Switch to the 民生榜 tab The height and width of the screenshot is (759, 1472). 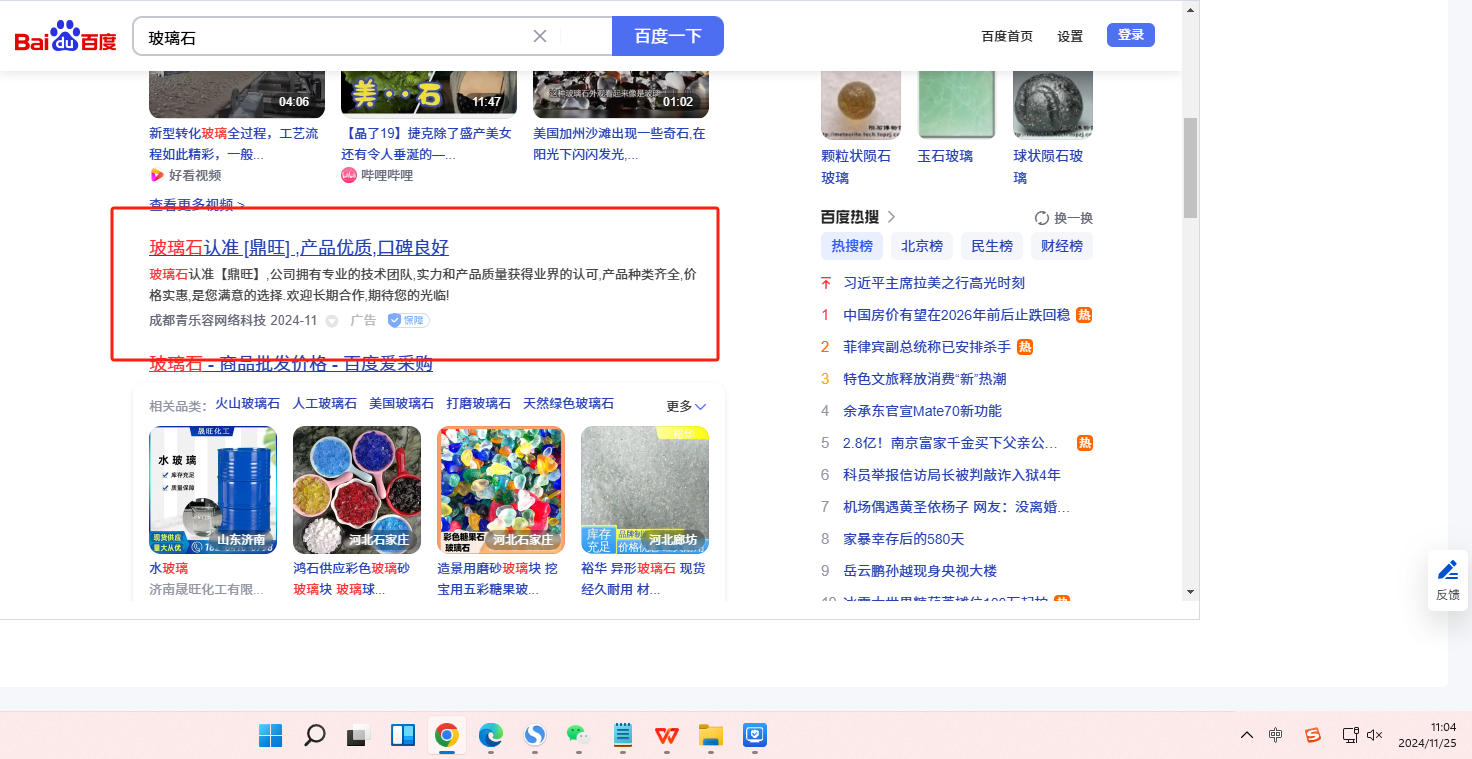tap(992, 246)
